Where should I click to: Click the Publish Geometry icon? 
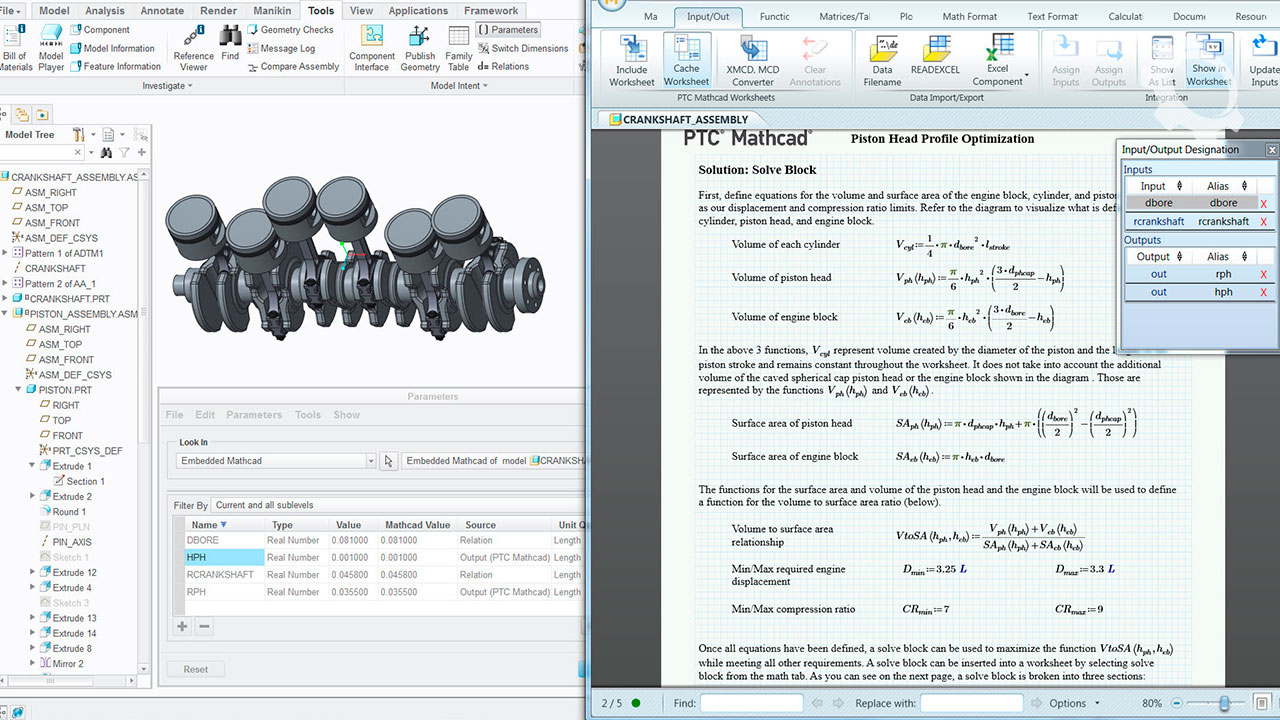click(x=420, y=48)
